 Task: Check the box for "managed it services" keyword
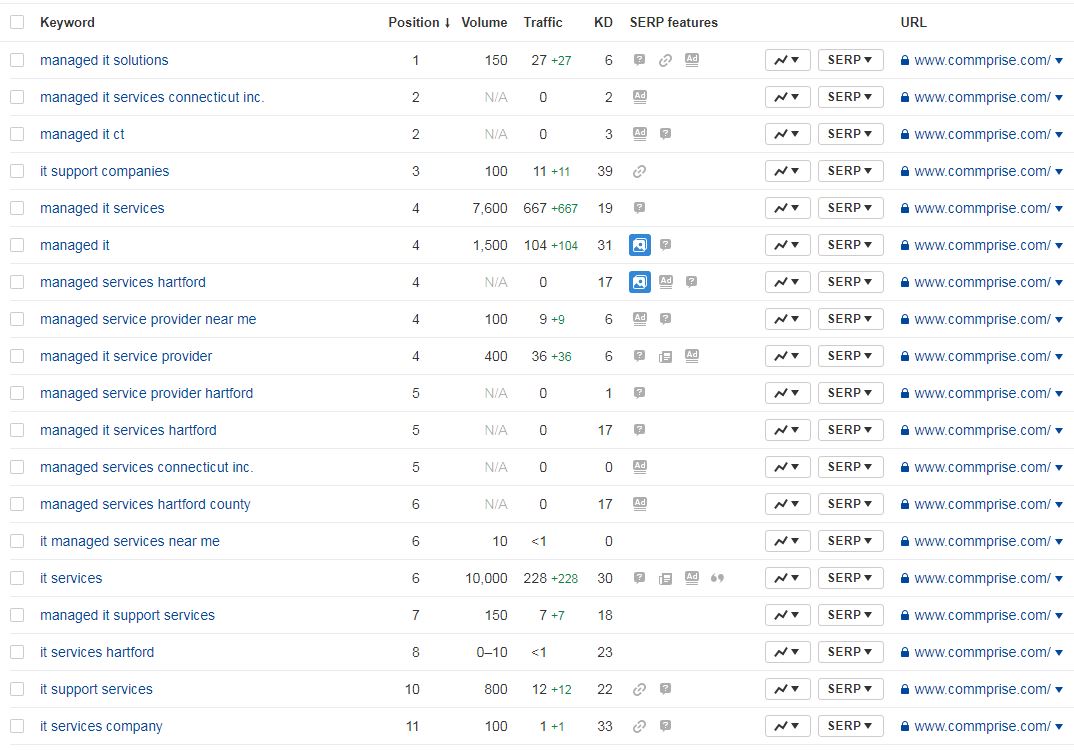(17, 208)
